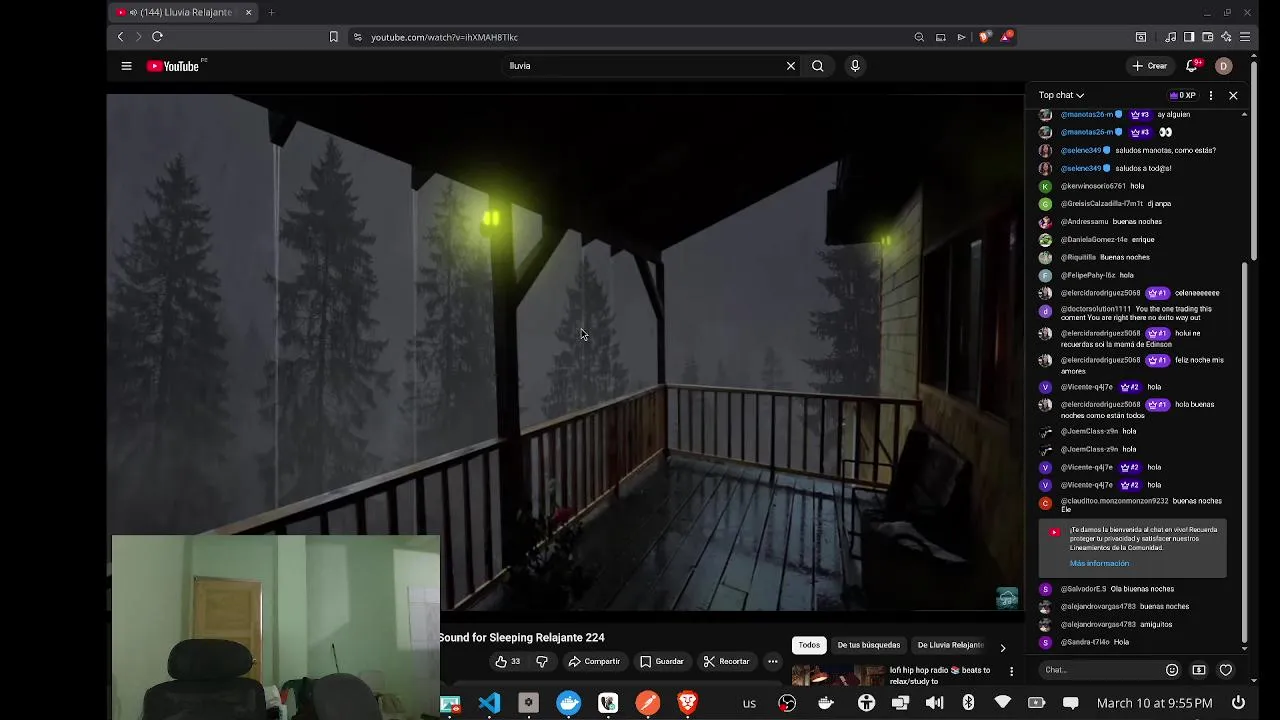Image resolution: width=1280 pixels, height=720 pixels.
Task: Start voice search with microphone
Action: pos(855,66)
